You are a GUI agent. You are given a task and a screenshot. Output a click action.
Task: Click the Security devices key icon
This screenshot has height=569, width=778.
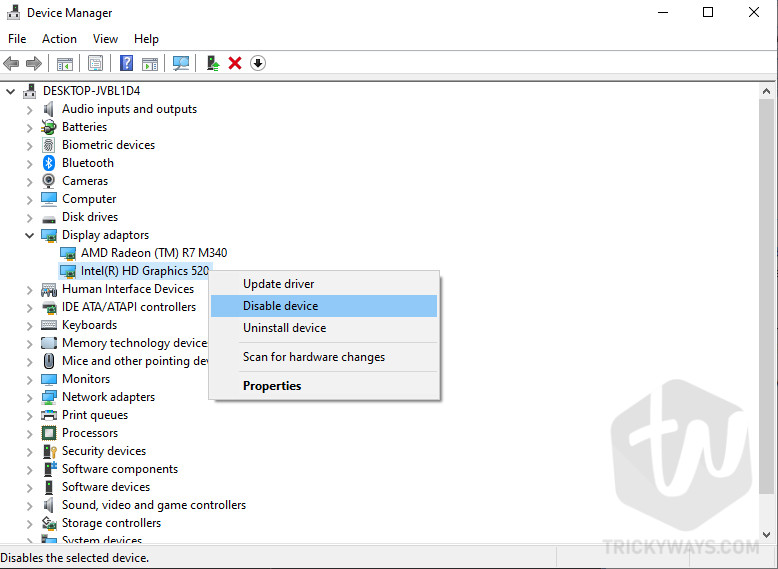pyautogui.click(x=50, y=451)
